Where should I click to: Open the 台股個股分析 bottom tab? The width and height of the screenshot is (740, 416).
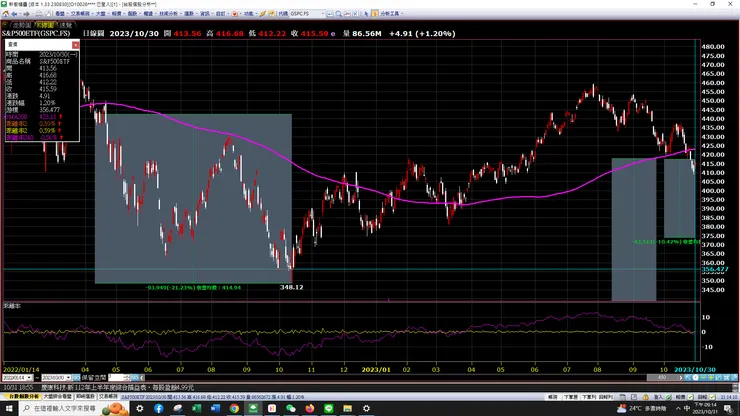tap(22, 397)
